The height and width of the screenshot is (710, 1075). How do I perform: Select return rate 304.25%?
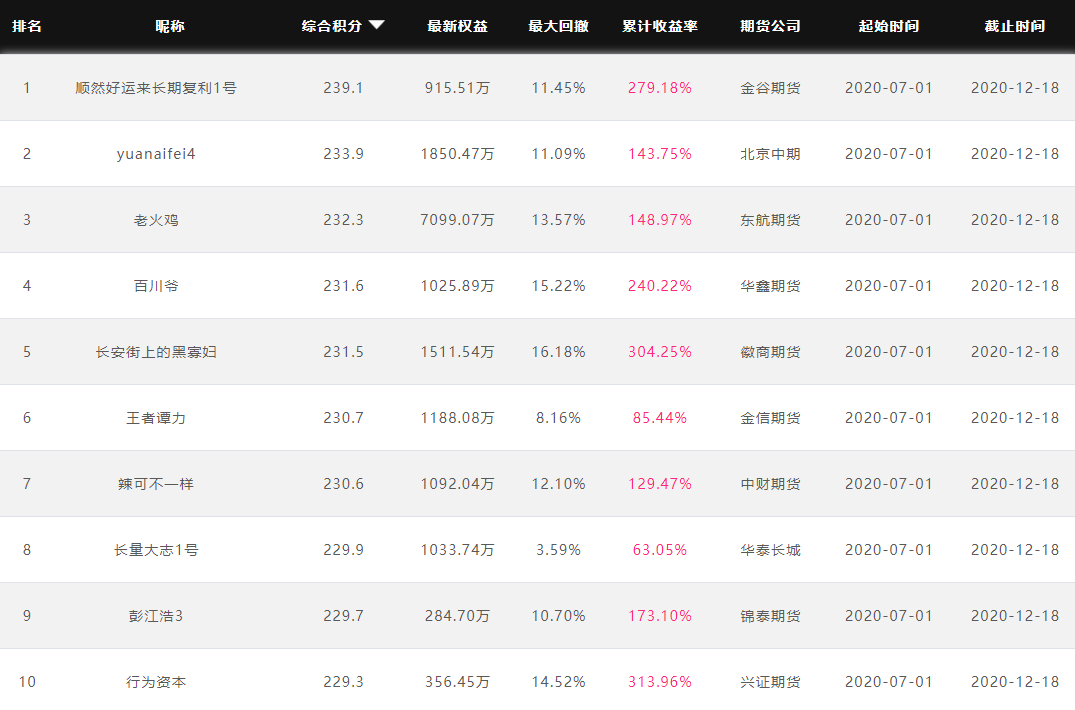(x=660, y=352)
